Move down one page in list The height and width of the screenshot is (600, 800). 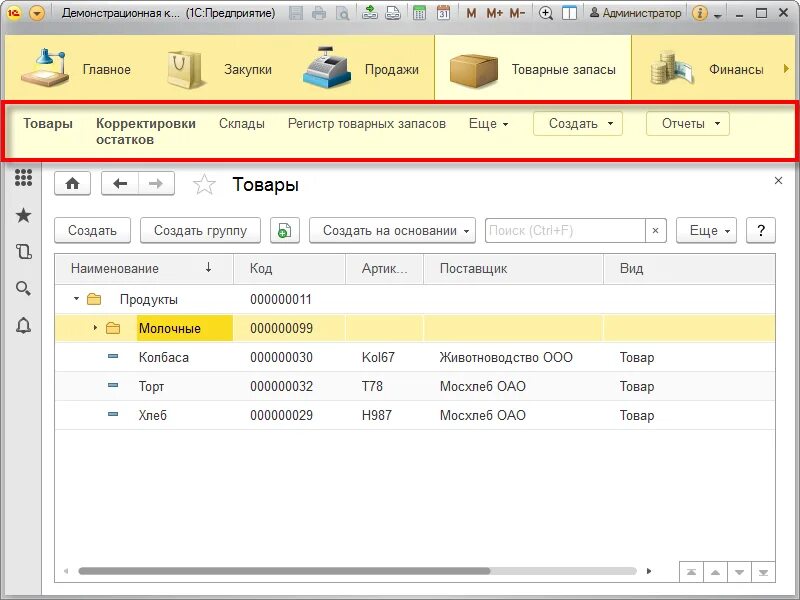[x=739, y=572]
